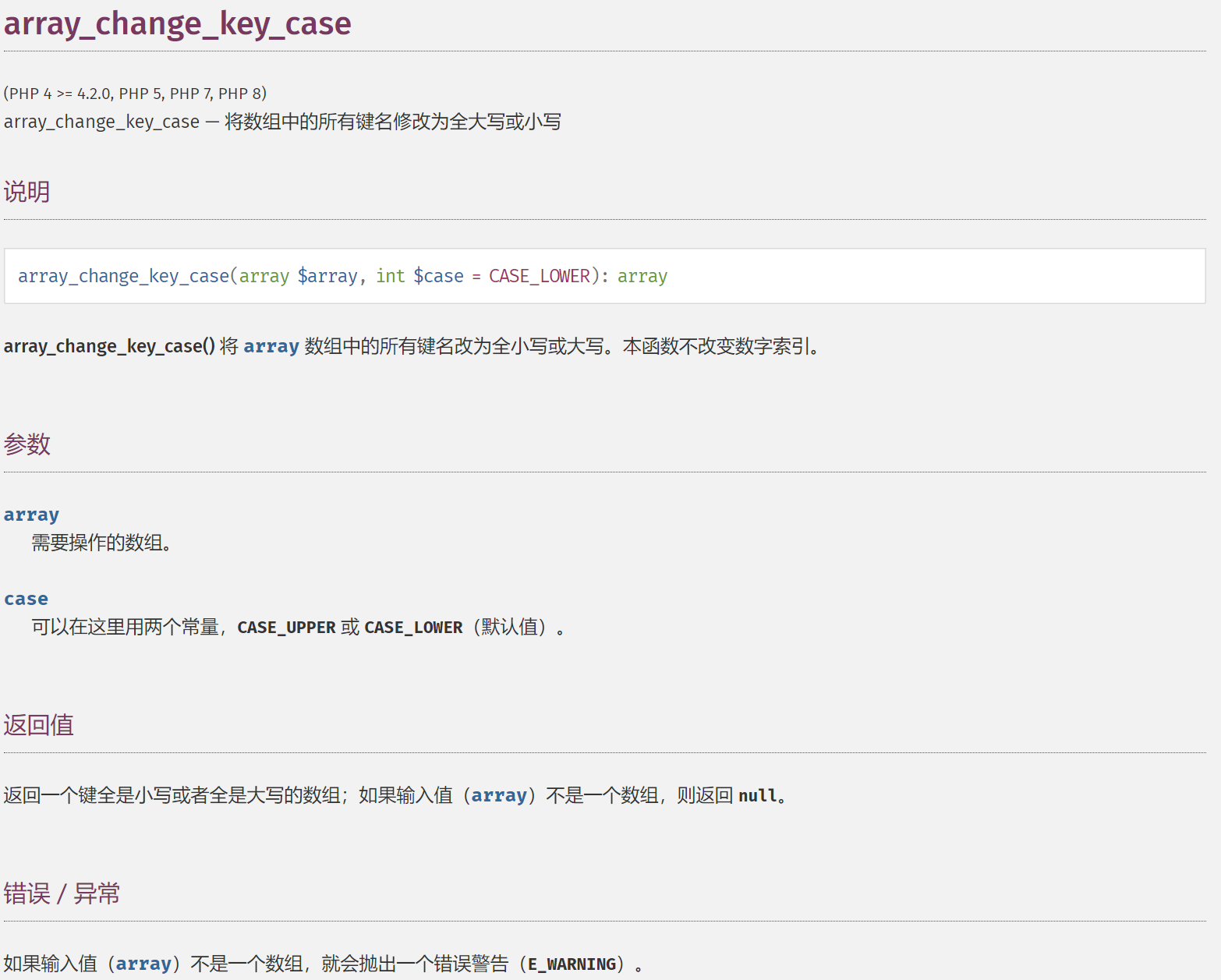
Task: Click the array return type after the colon
Action: coord(642,276)
